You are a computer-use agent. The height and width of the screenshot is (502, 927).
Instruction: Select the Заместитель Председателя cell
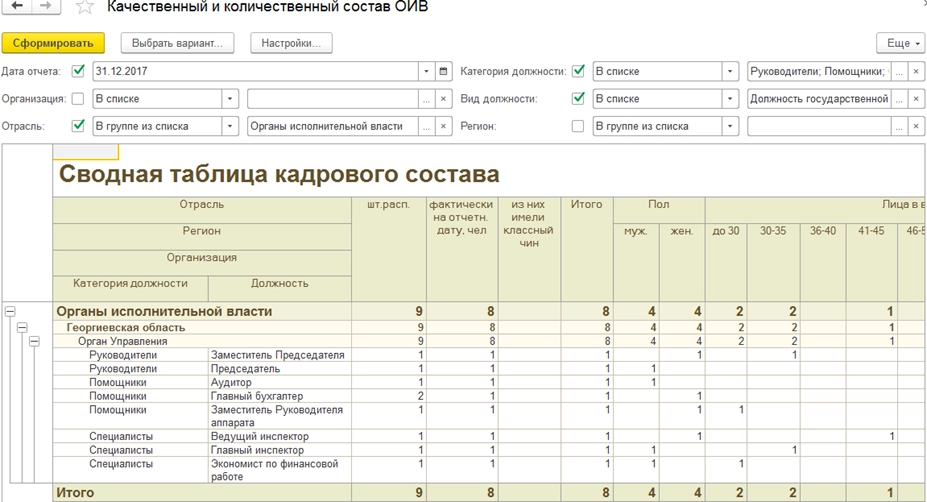280,355
